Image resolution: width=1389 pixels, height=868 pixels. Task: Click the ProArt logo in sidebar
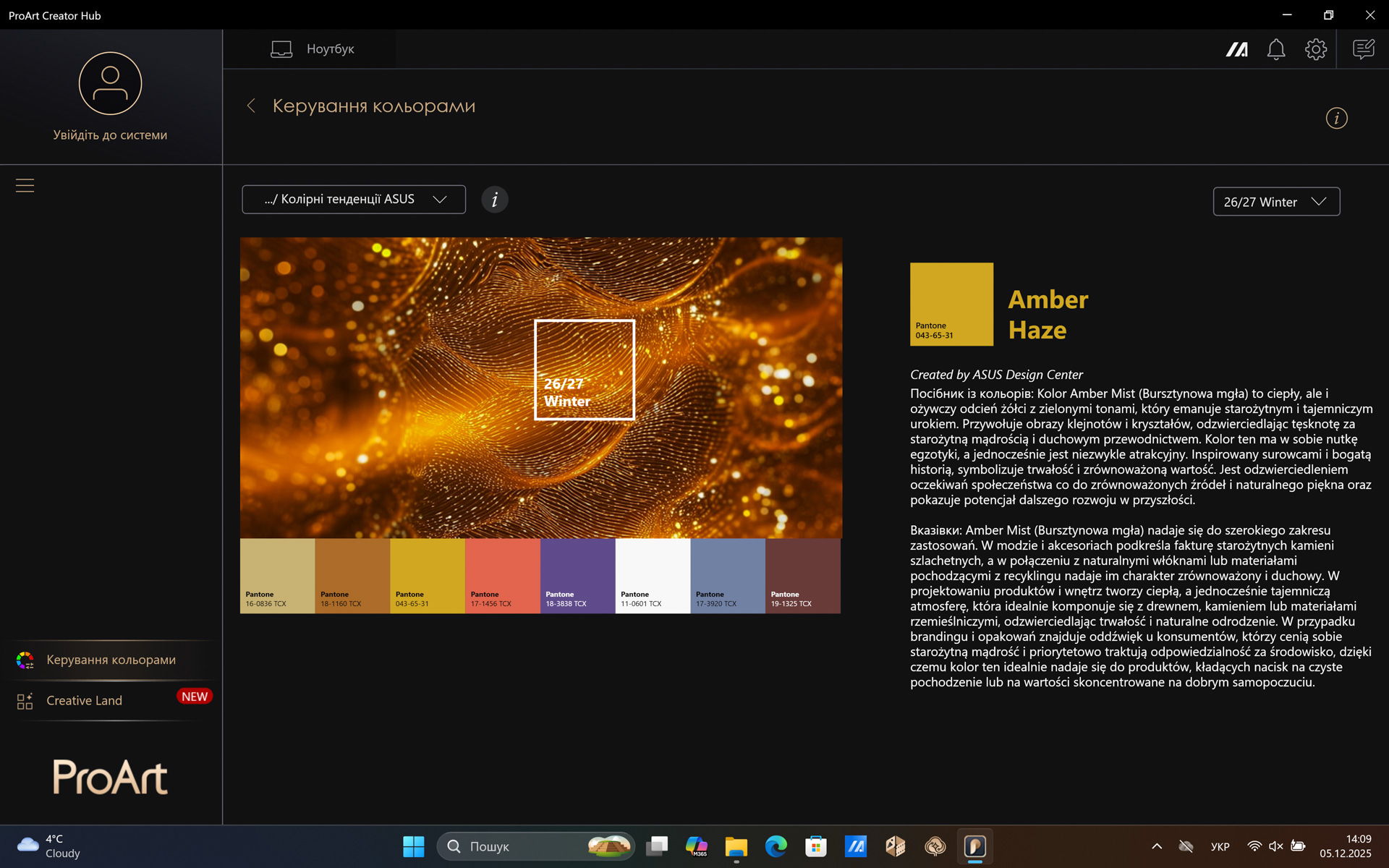pyautogui.click(x=110, y=777)
